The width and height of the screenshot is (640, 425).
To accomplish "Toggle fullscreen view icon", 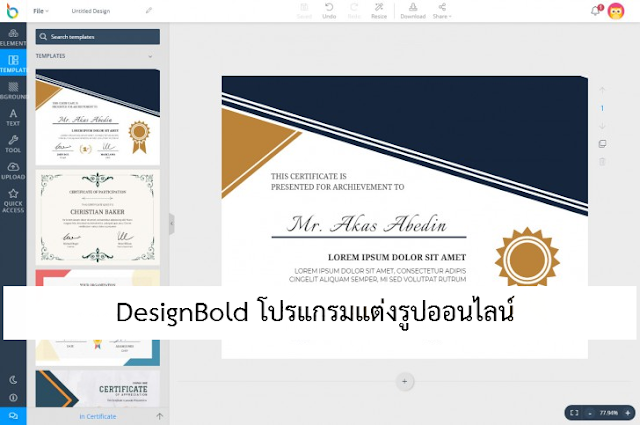I will click(574, 413).
